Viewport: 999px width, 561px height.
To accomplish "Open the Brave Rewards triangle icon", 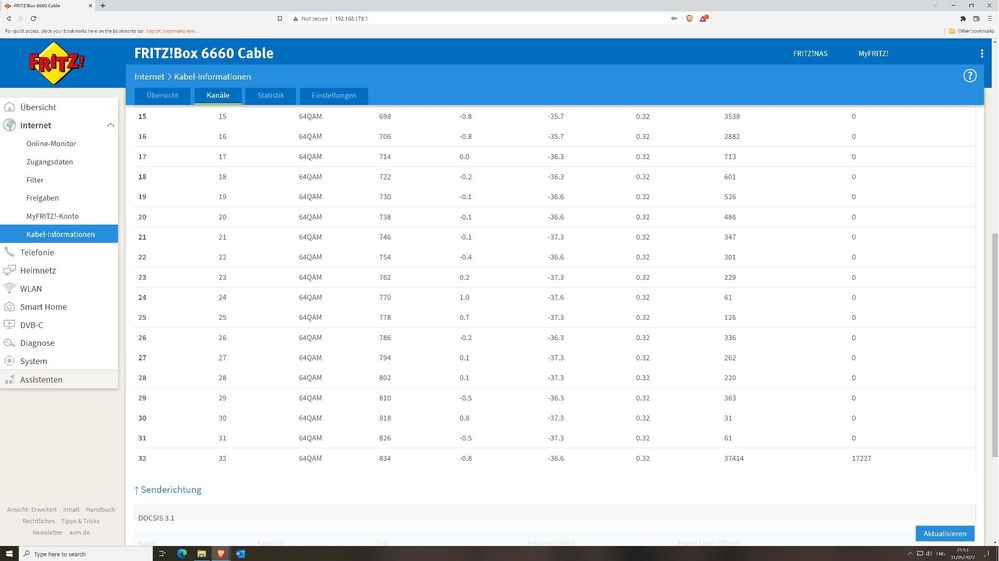I will pos(703,18).
